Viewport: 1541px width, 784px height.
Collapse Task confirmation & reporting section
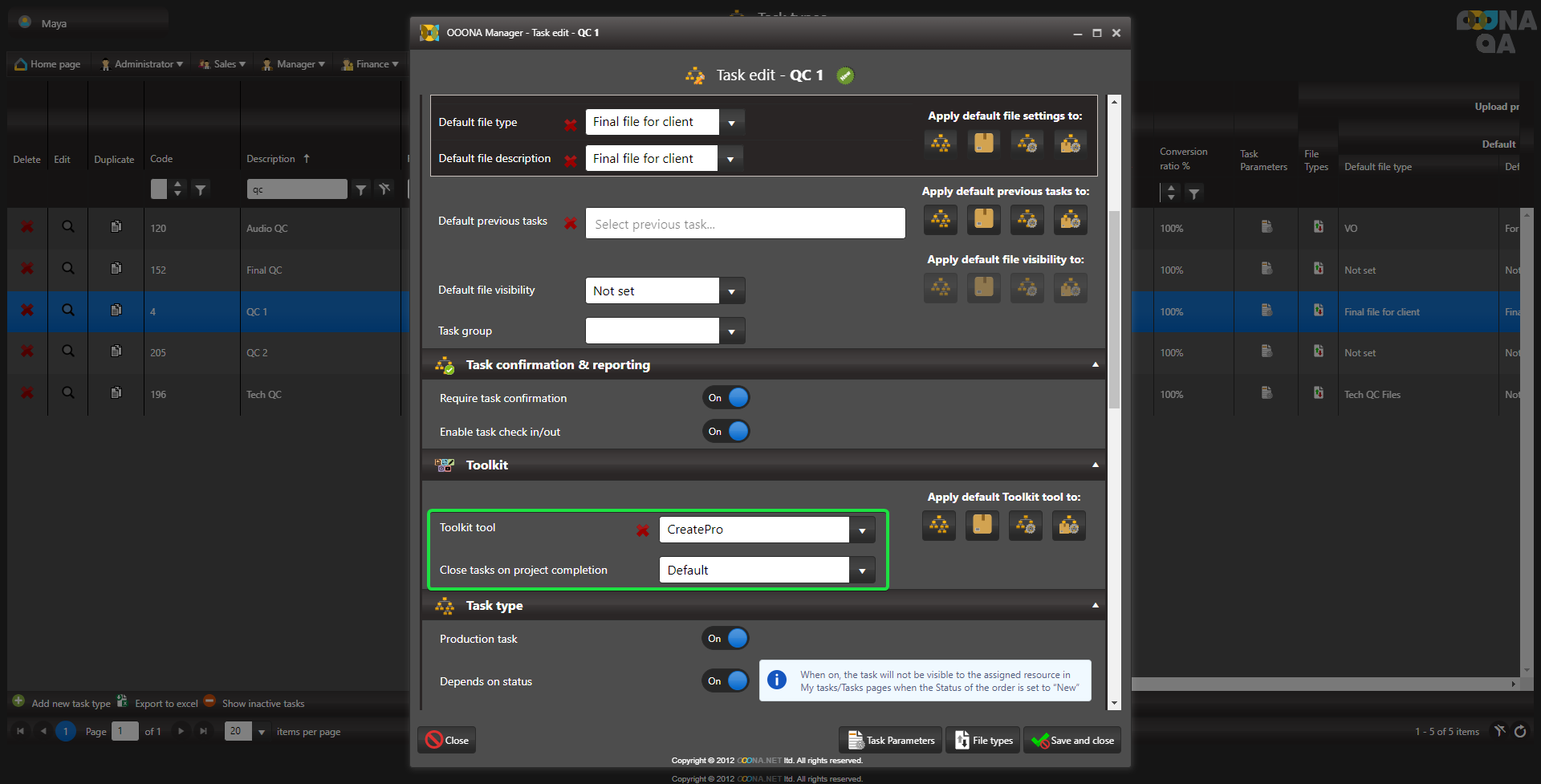[1095, 365]
